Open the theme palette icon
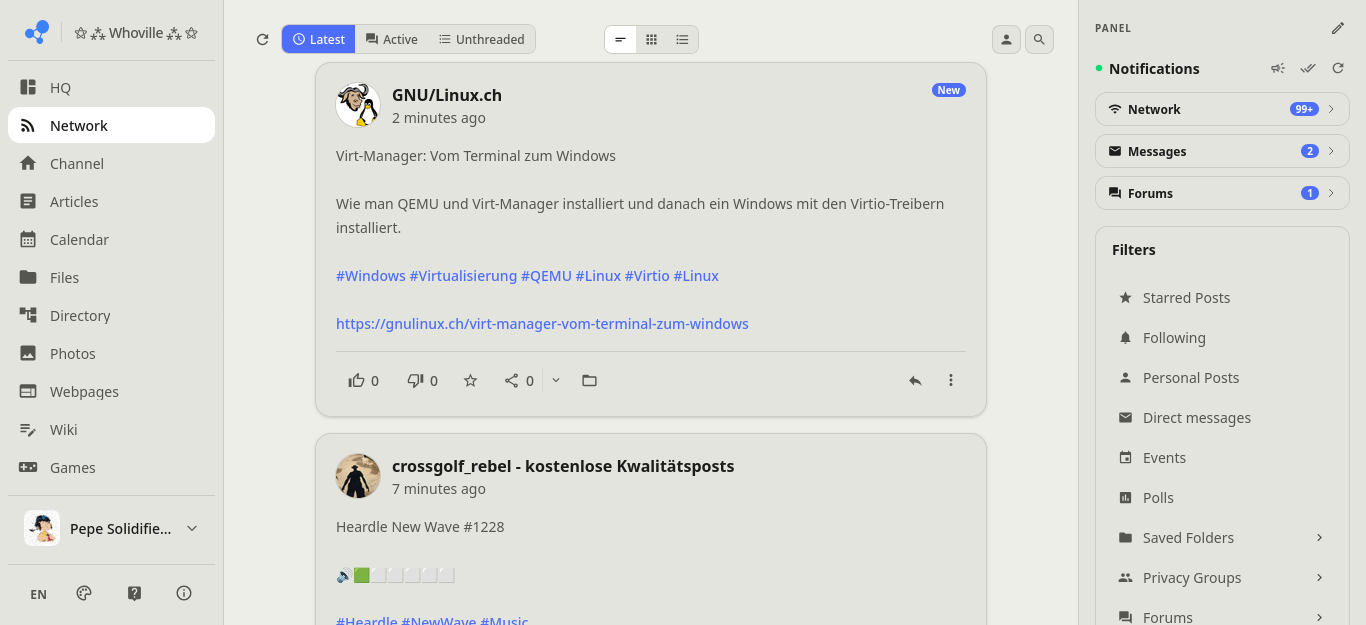Viewport: 1366px width, 625px height. click(84, 593)
